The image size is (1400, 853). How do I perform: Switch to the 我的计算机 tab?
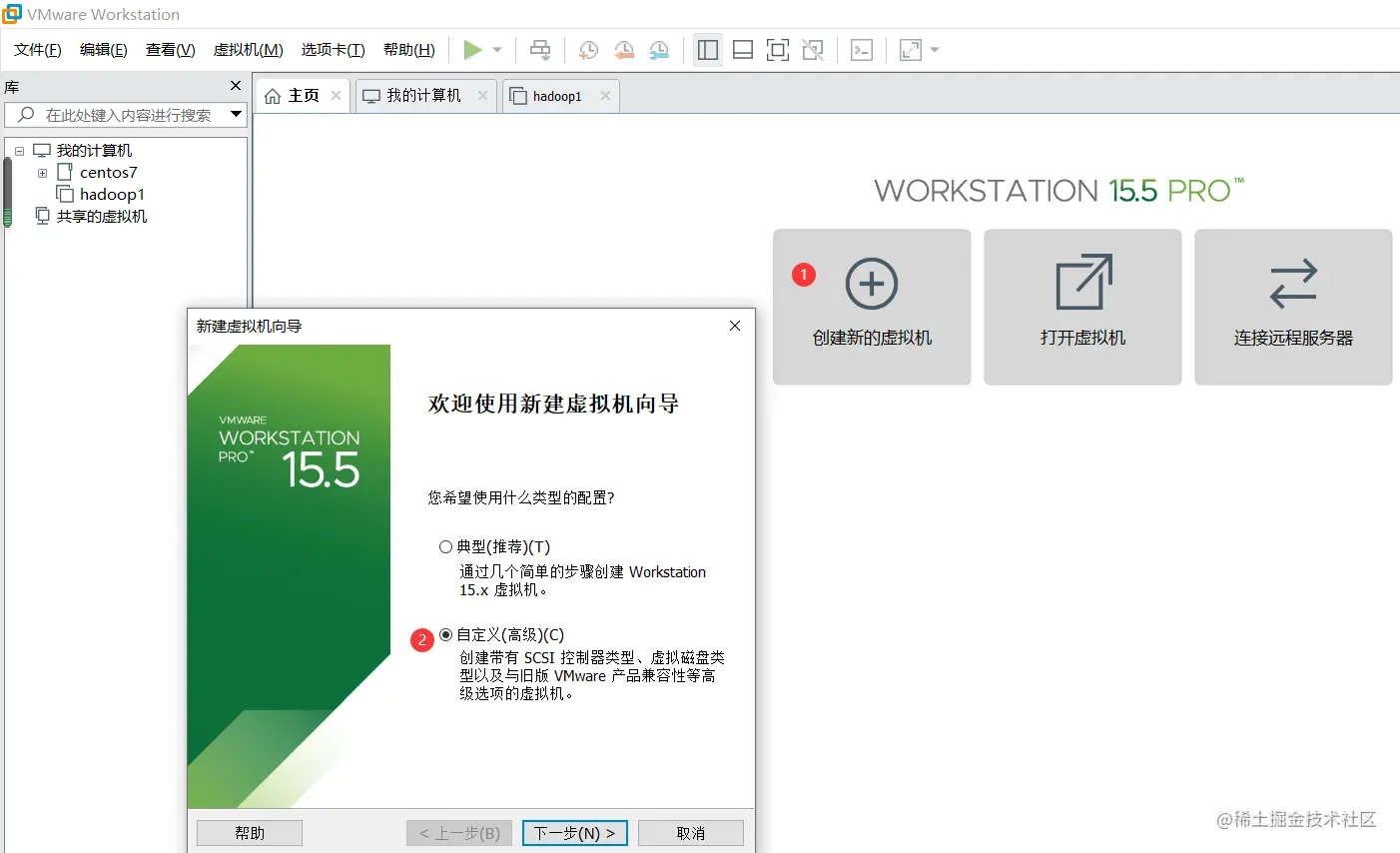(424, 96)
